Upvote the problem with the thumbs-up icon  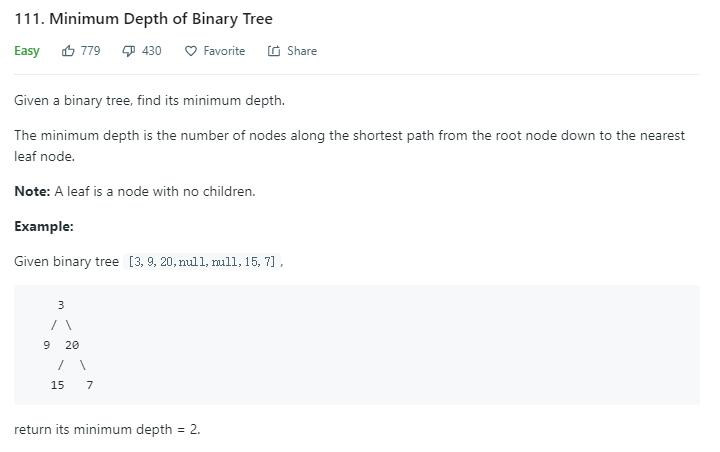pyautogui.click(x=68, y=51)
